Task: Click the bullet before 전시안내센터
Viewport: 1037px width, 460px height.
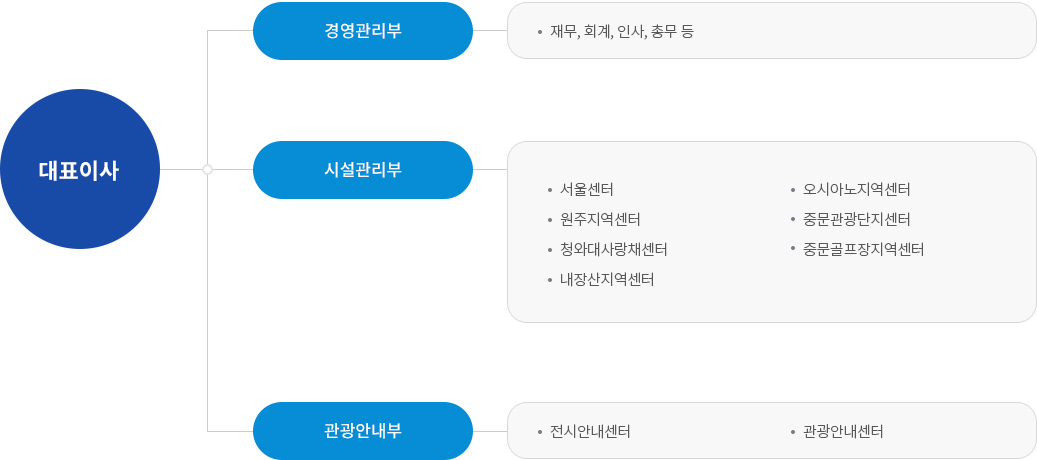Action: 540,433
